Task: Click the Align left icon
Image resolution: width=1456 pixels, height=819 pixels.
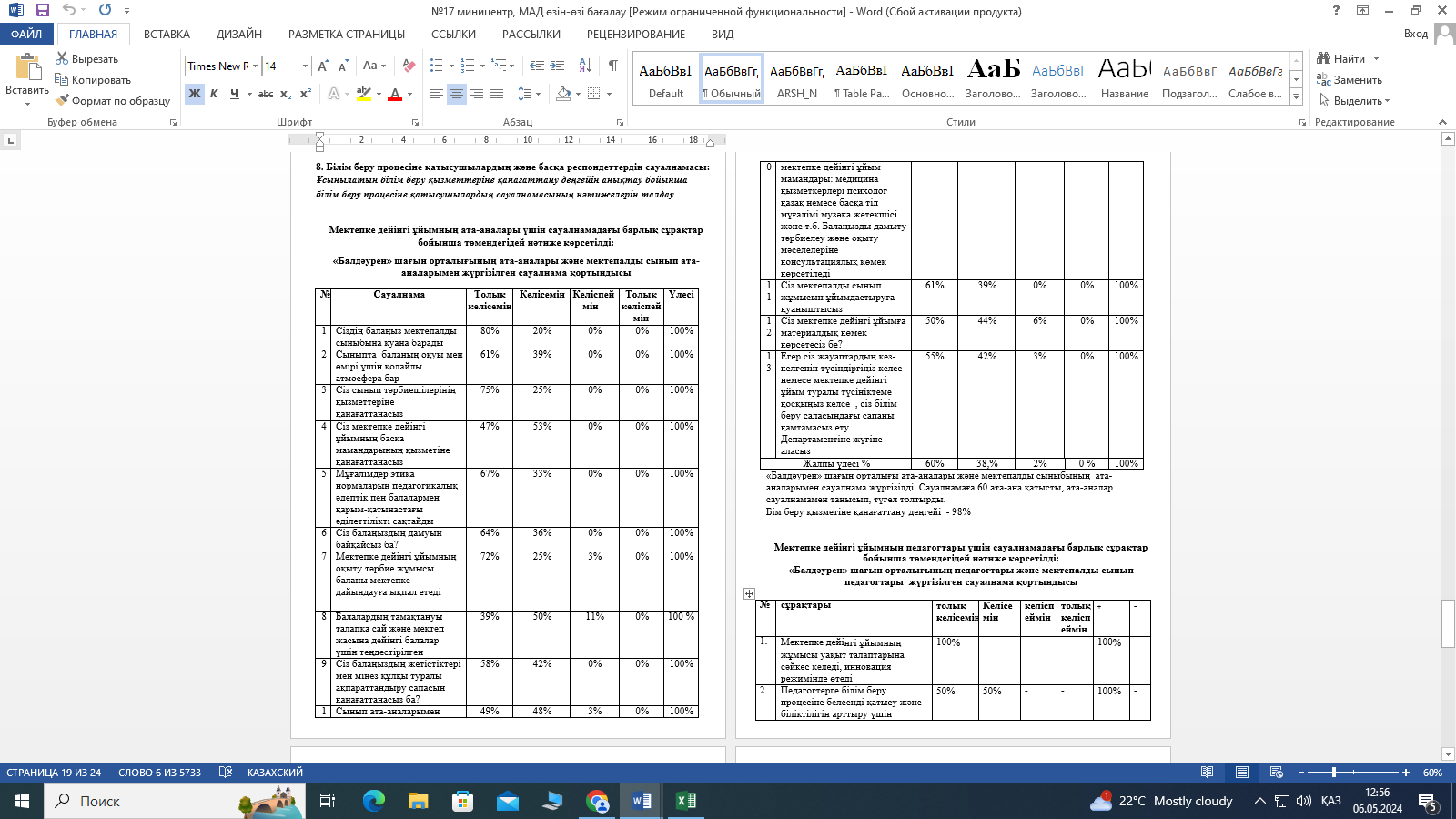Action: [437, 94]
